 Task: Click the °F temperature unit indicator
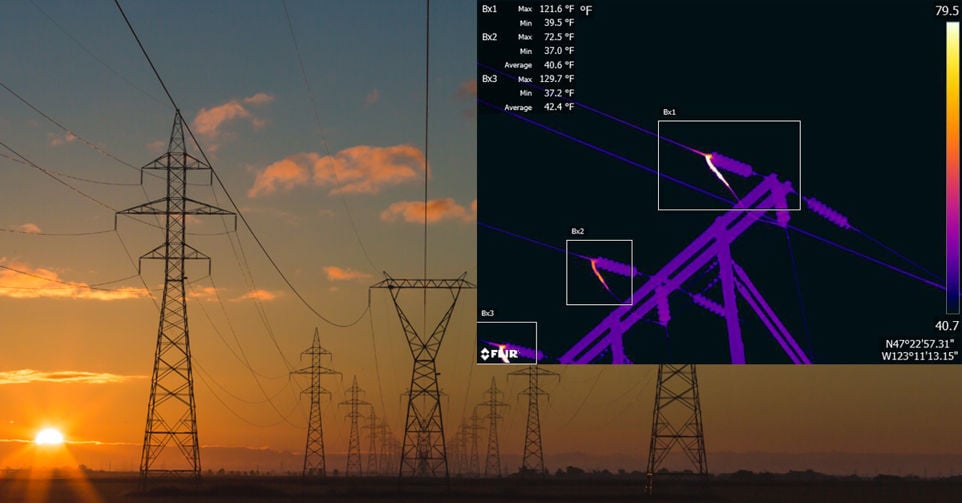point(585,10)
